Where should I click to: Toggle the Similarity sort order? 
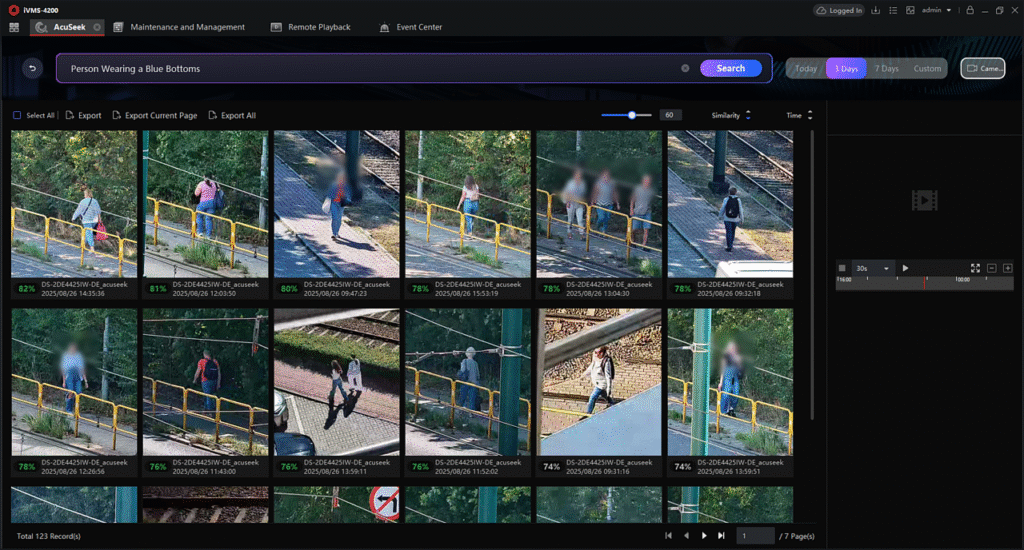tap(748, 115)
